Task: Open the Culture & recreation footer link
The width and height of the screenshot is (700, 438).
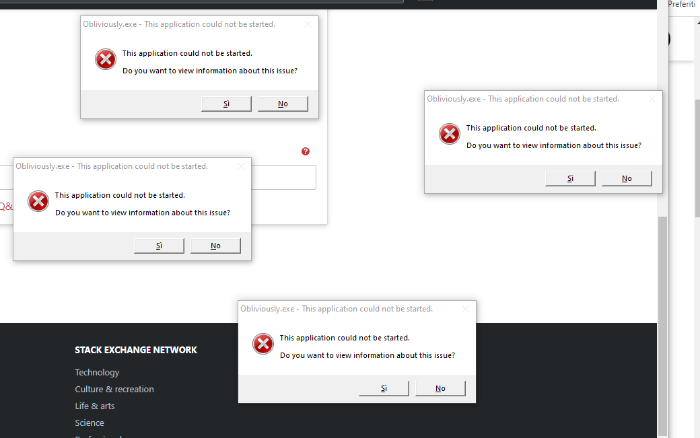Action: coord(114,389)
